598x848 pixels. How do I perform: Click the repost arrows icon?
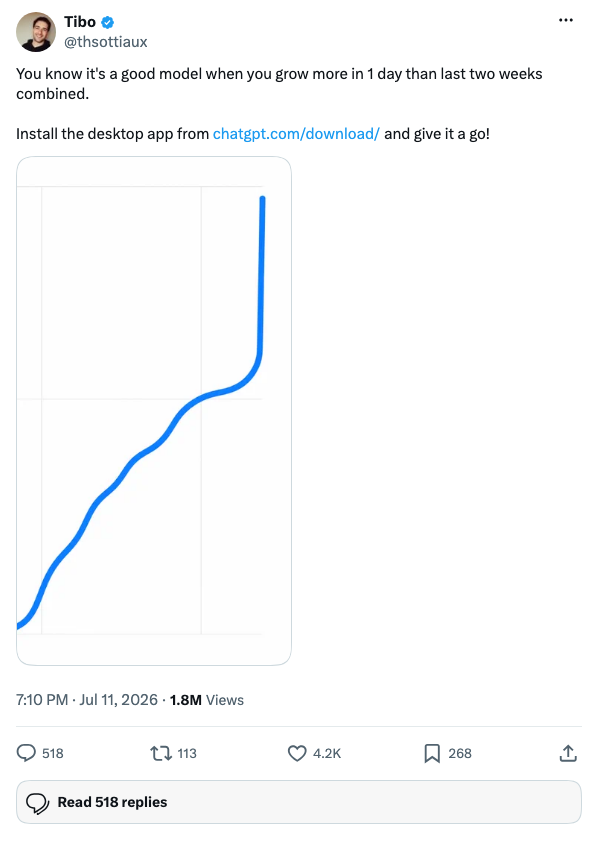(161, 753)
